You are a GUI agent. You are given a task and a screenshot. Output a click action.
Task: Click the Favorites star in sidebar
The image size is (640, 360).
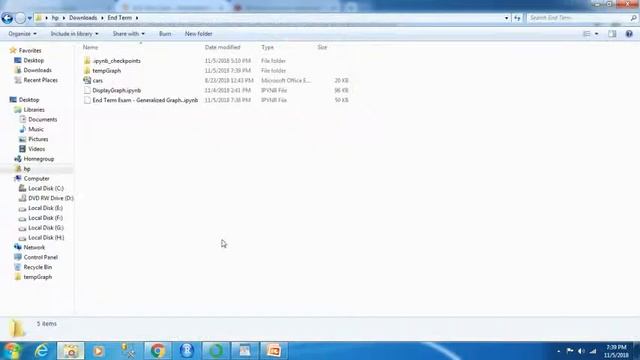tap(13, 50)
